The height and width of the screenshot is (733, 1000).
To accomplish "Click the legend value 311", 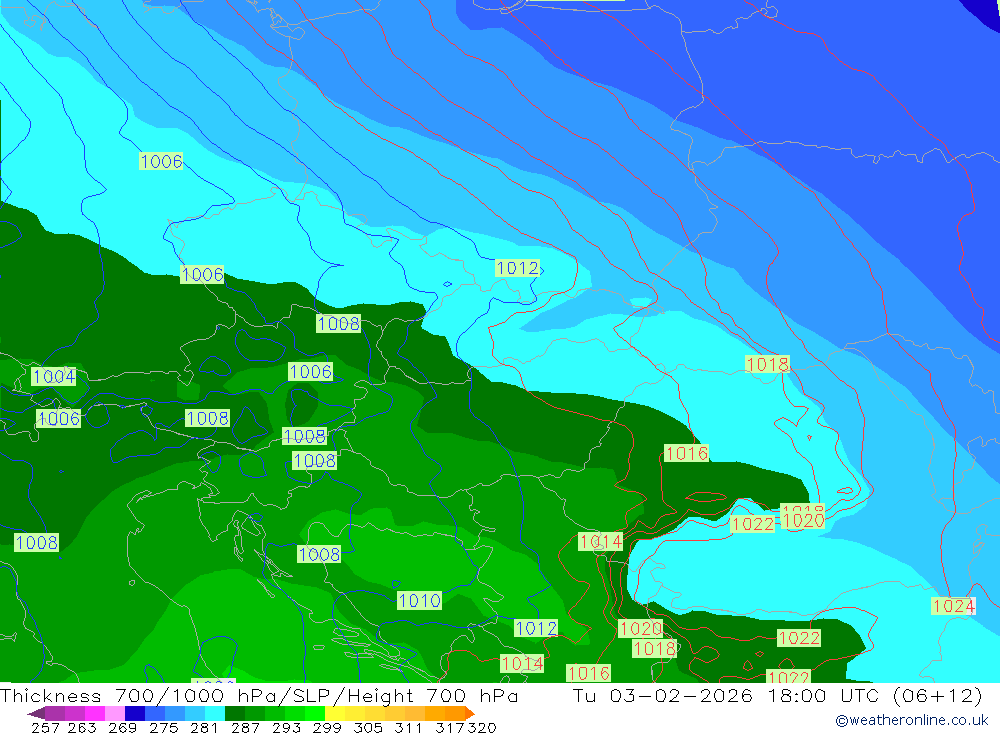I will (x=408, y=727).
